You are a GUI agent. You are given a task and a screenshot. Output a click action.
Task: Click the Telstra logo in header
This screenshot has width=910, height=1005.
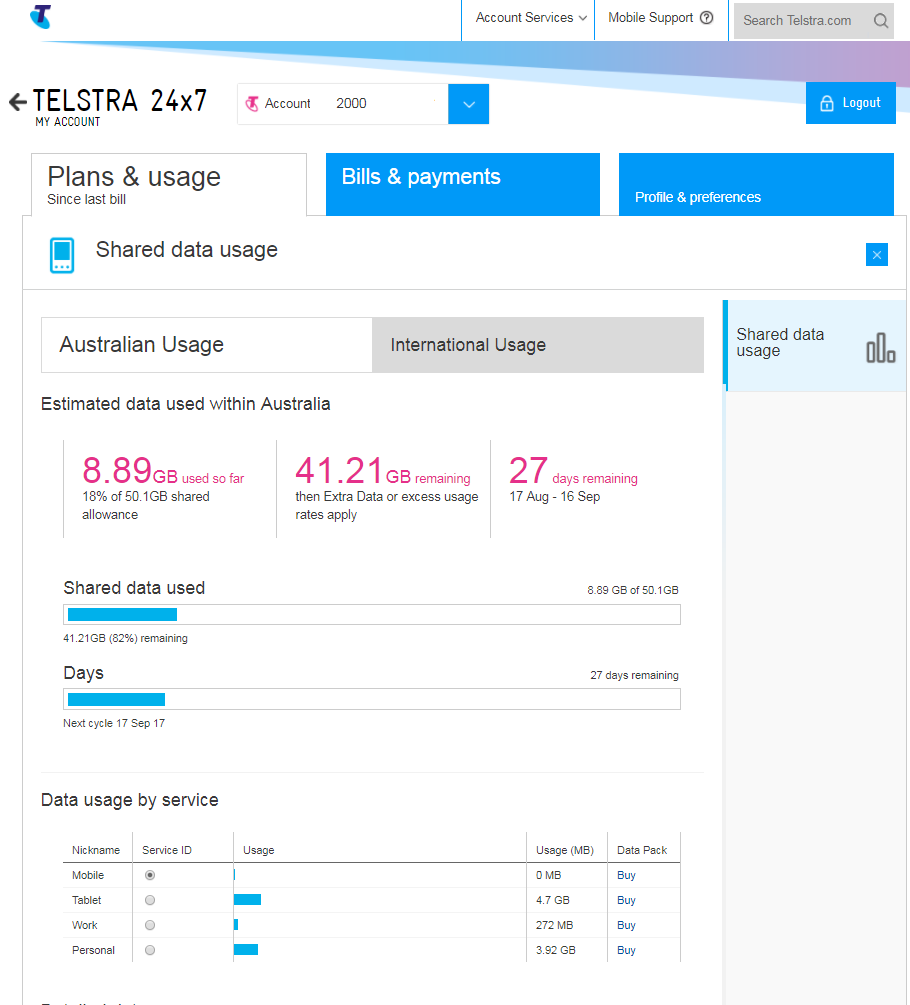(40, 16)
